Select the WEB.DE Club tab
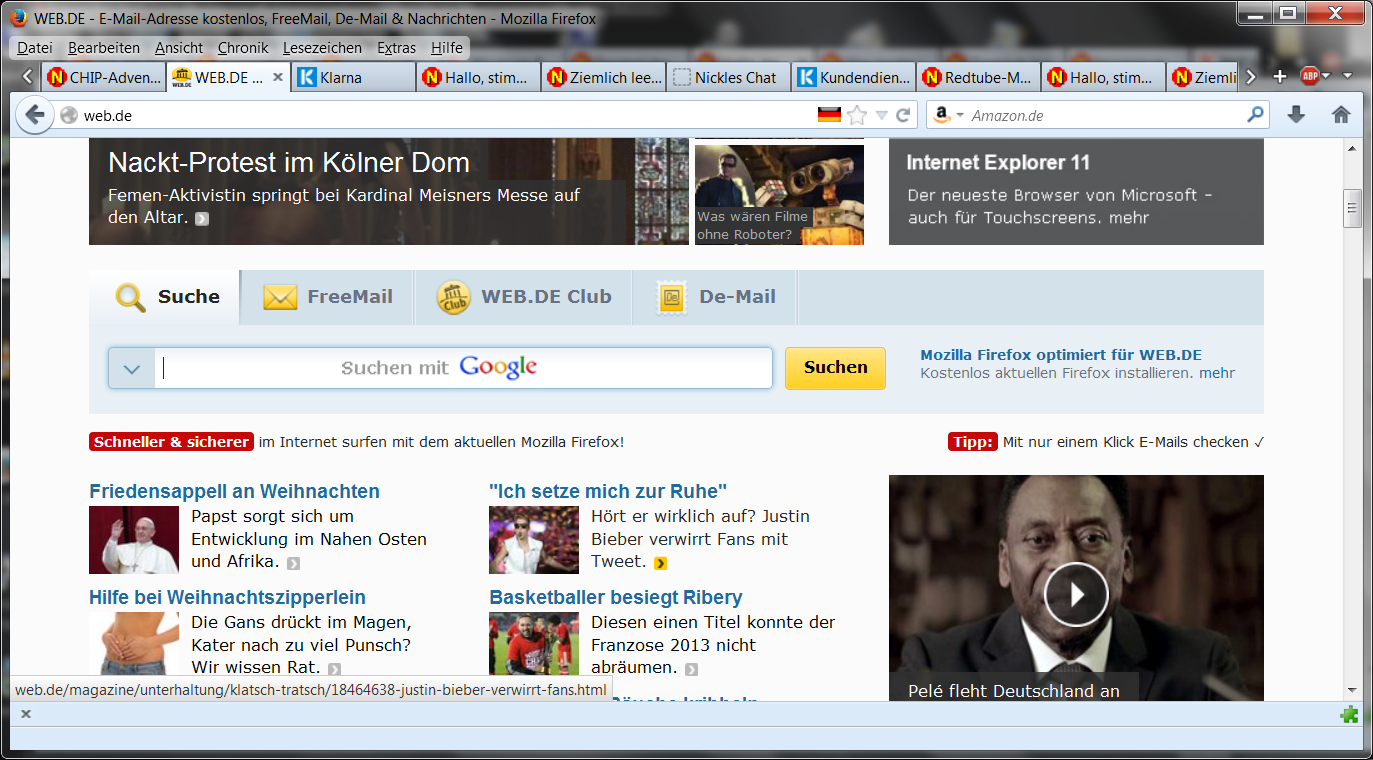 (x=524, y=297)
